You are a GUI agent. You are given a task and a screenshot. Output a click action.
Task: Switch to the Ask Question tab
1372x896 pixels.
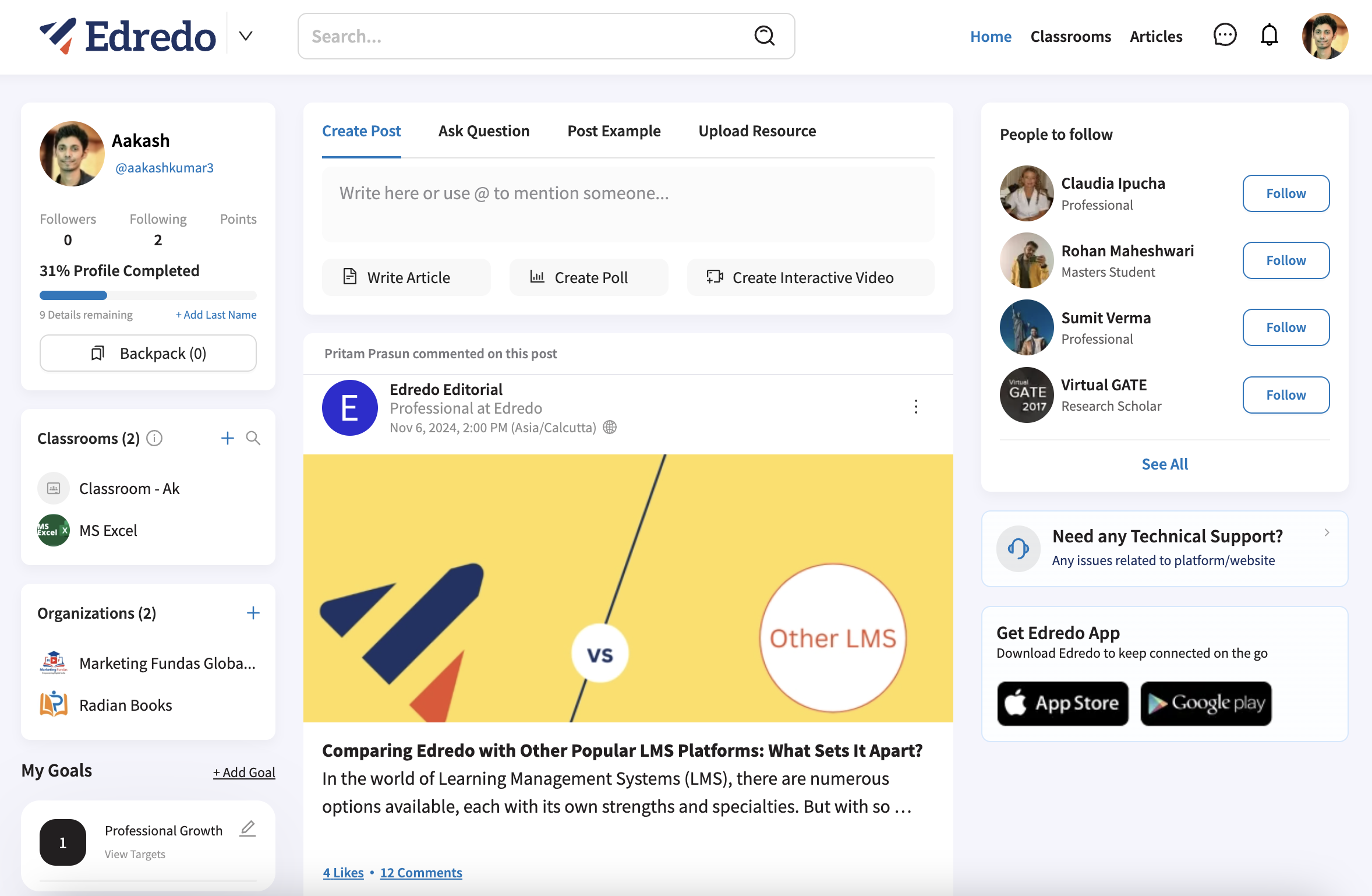point(484,131)
